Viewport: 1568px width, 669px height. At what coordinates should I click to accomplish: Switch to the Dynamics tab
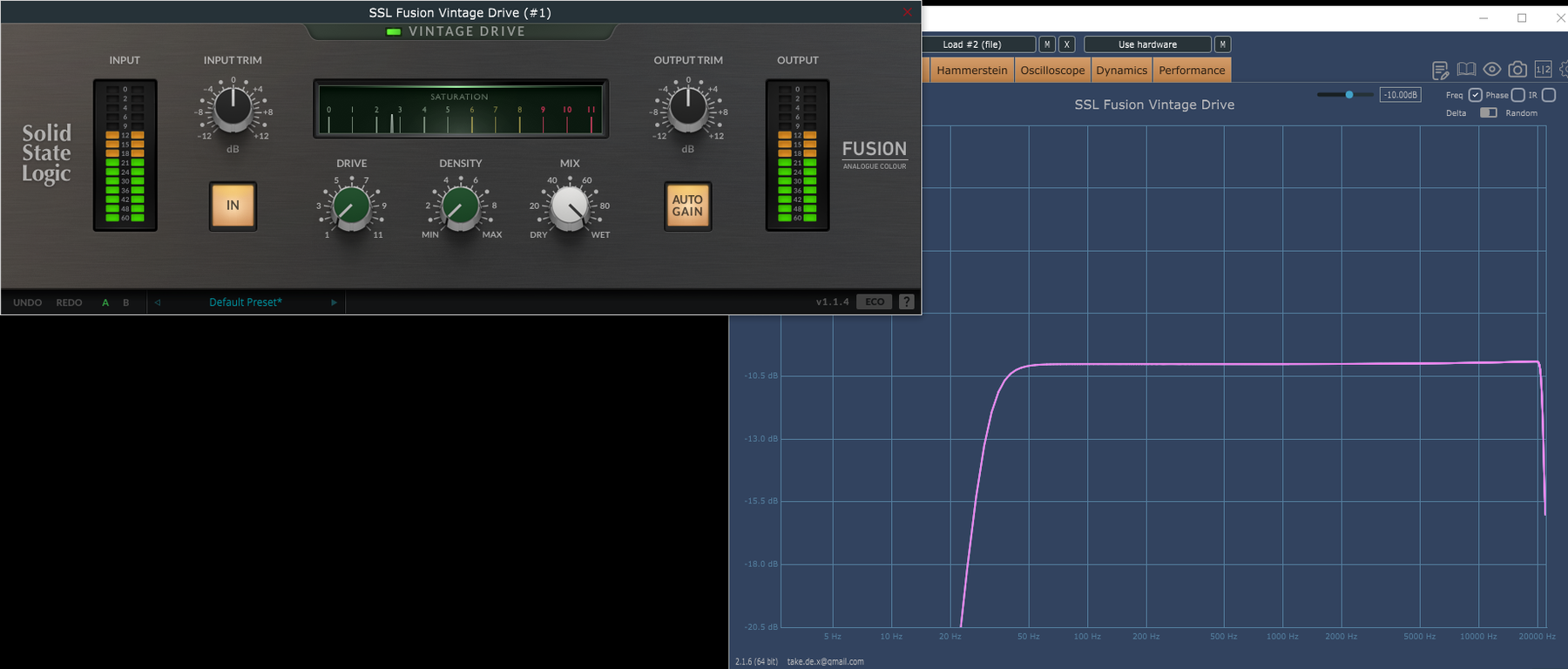click(1121, 71)
